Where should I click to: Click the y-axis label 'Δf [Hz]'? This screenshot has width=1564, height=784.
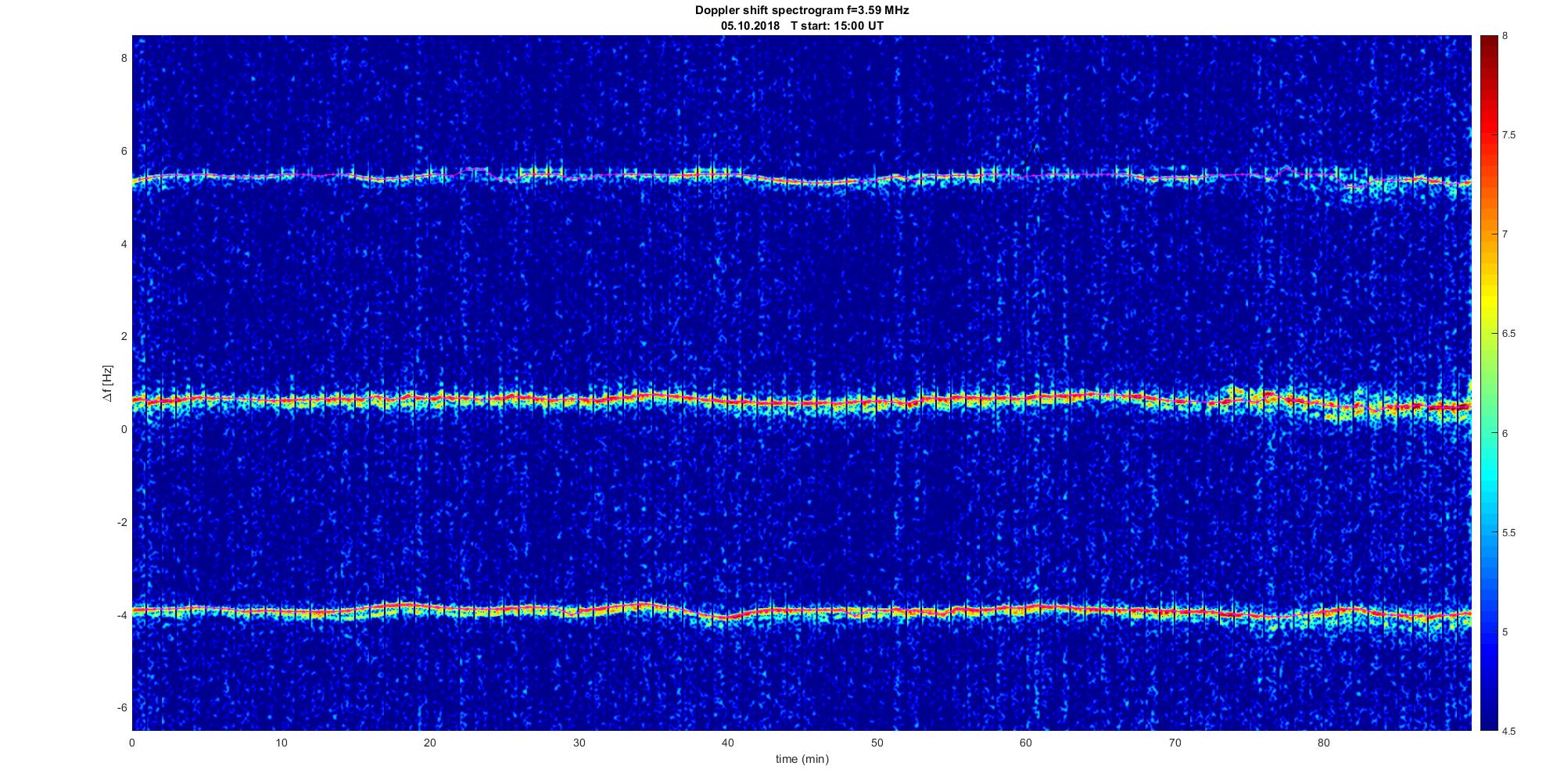tap(108, 384)
